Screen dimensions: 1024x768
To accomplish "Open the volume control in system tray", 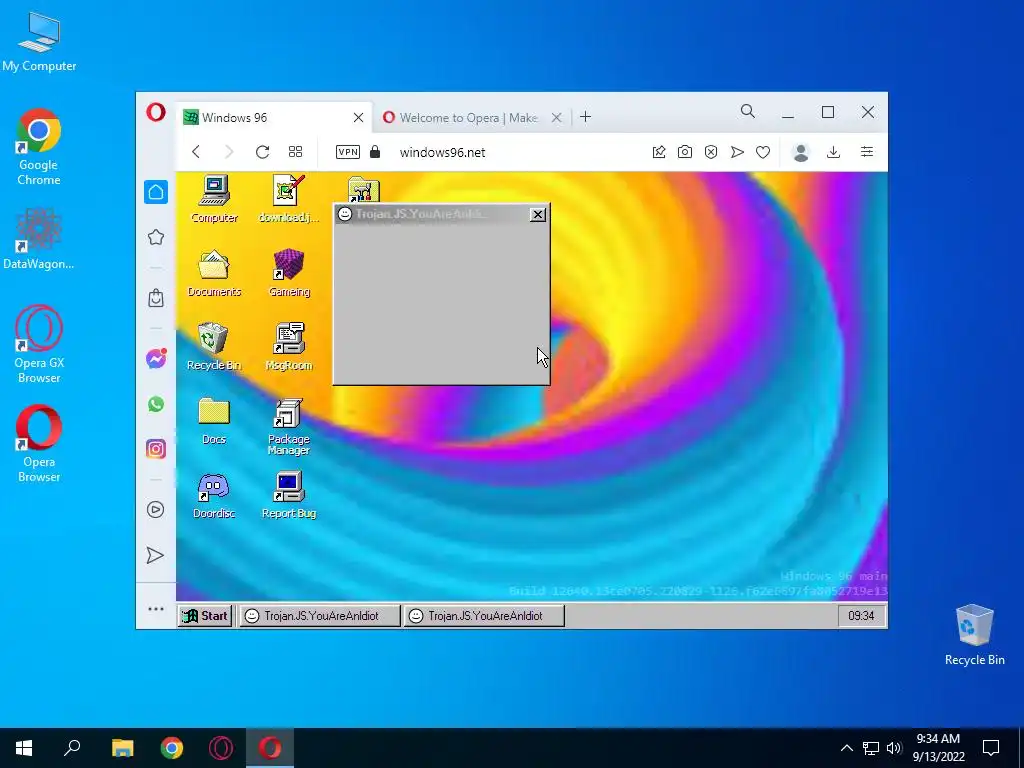I will pos(894,748).
